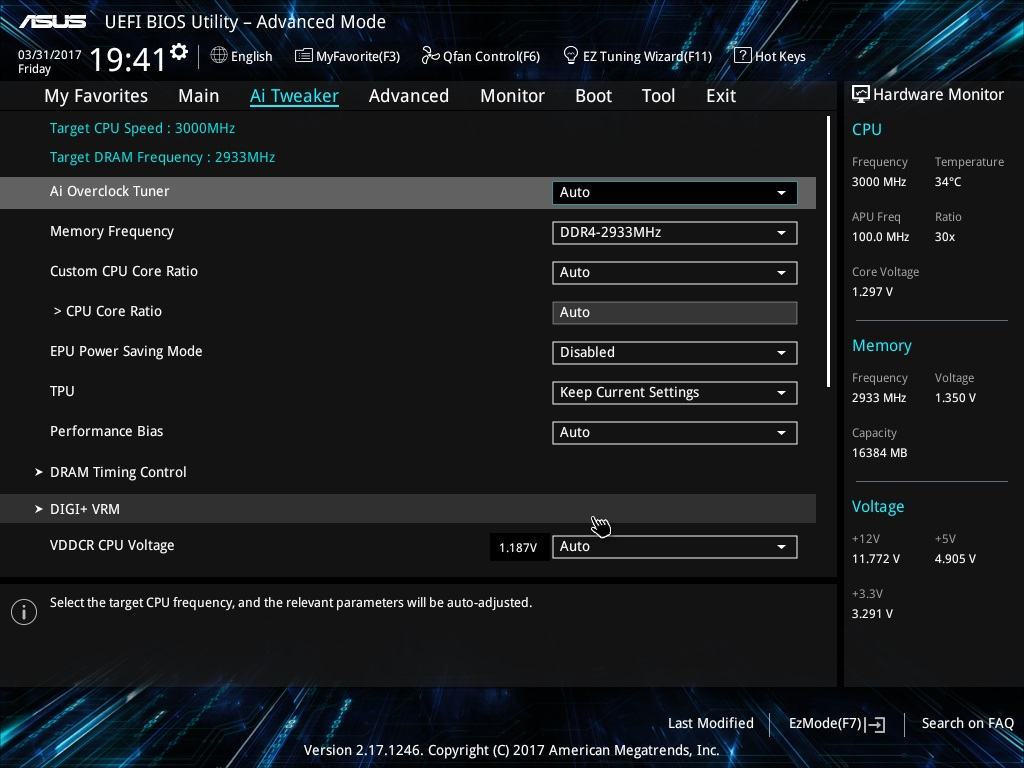Viewport: 1024px width, 768px height.
Task: Switch to the Tool tab
Action: [658, 96]
